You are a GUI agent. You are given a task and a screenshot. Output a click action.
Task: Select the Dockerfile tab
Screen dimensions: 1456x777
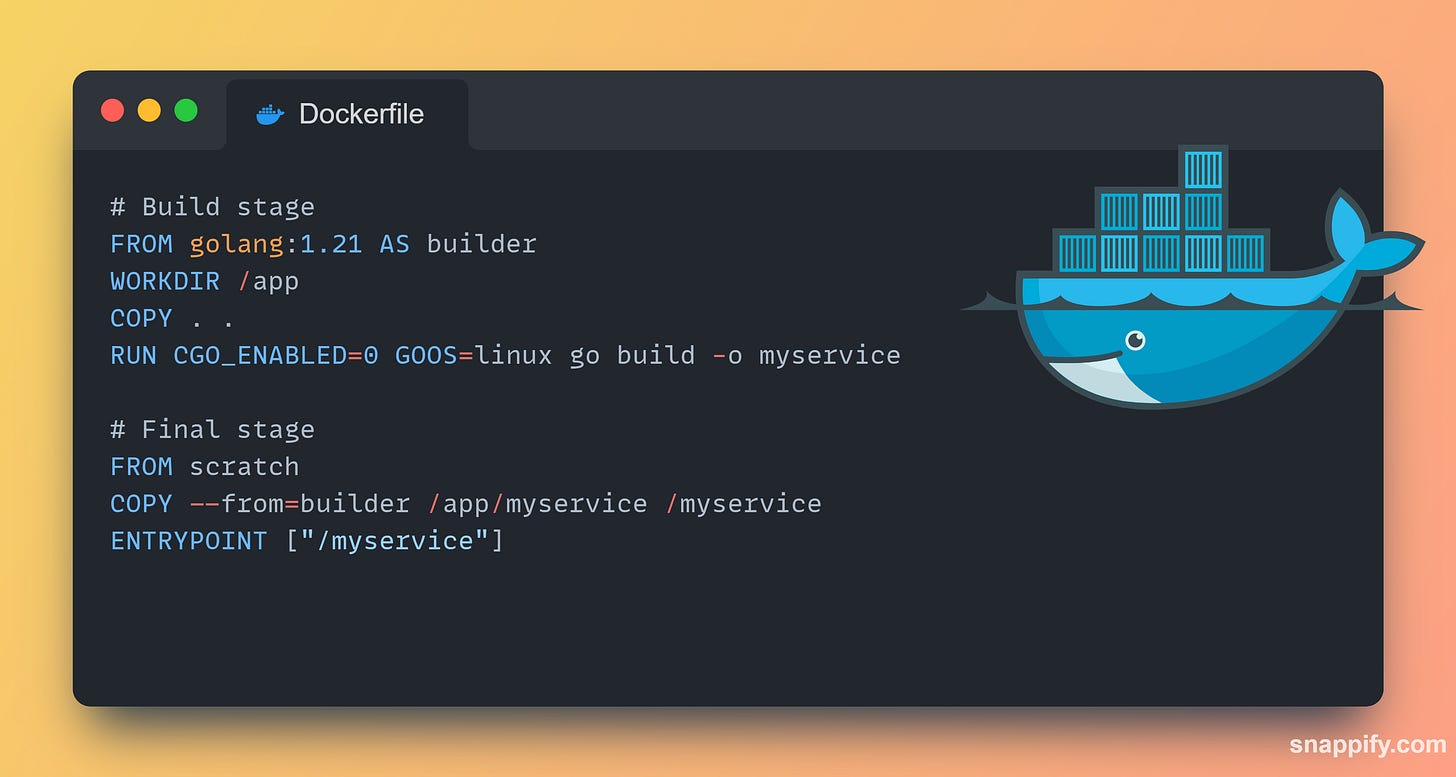tap(347, 114)
